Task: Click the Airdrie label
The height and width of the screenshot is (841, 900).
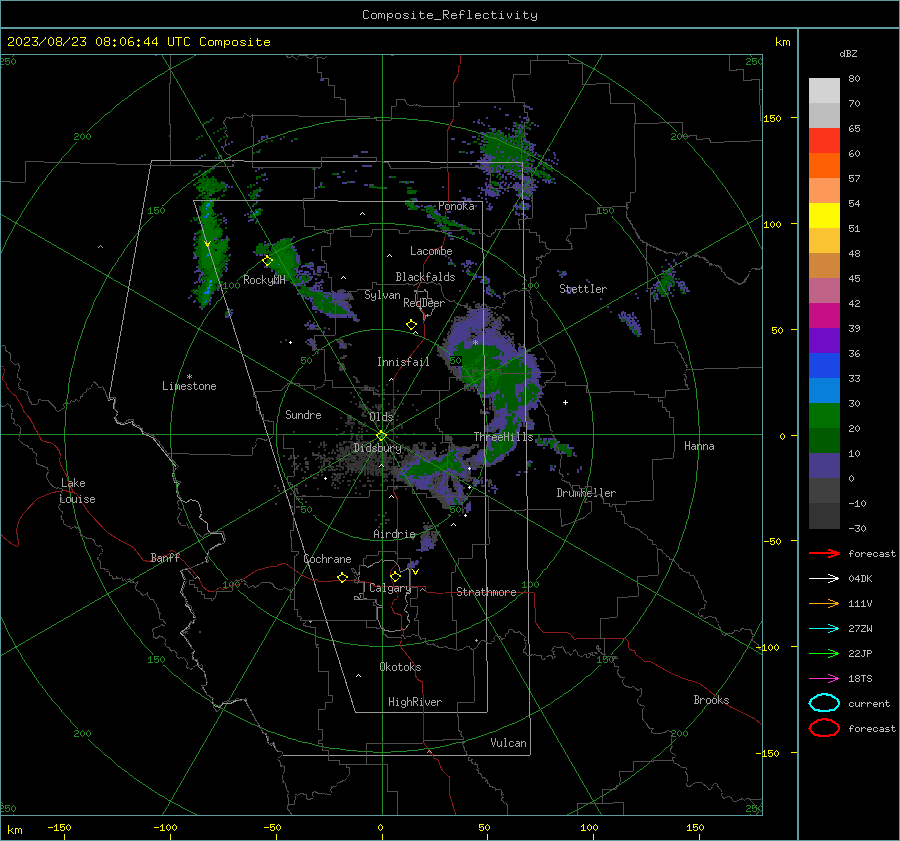Action: [x=394, y=534]
